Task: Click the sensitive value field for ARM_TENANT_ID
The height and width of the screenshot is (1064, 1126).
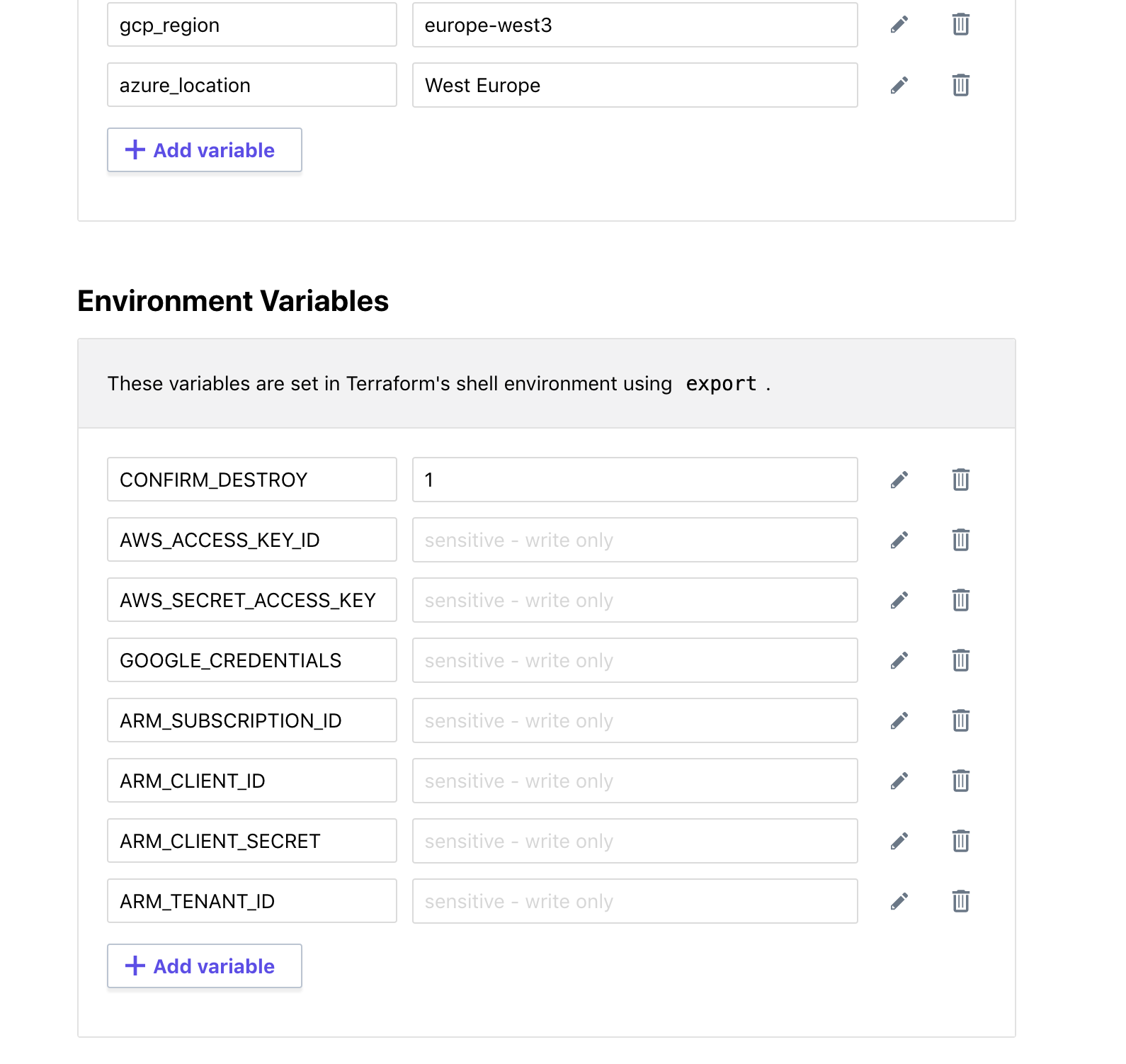Action: click(635, 901)
